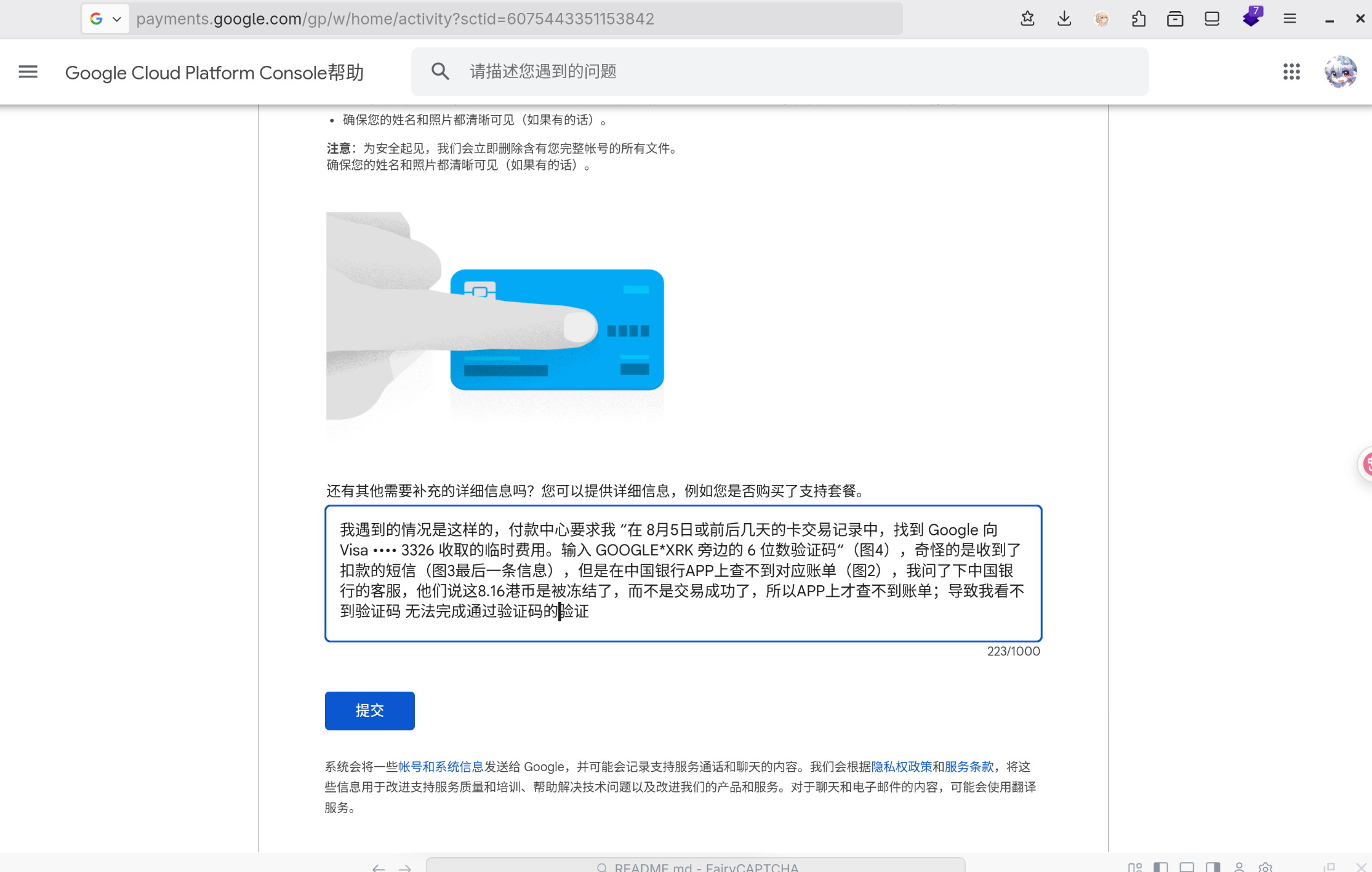
Task: Open the 帐号和系统信息 link
Action: [440, 767]
